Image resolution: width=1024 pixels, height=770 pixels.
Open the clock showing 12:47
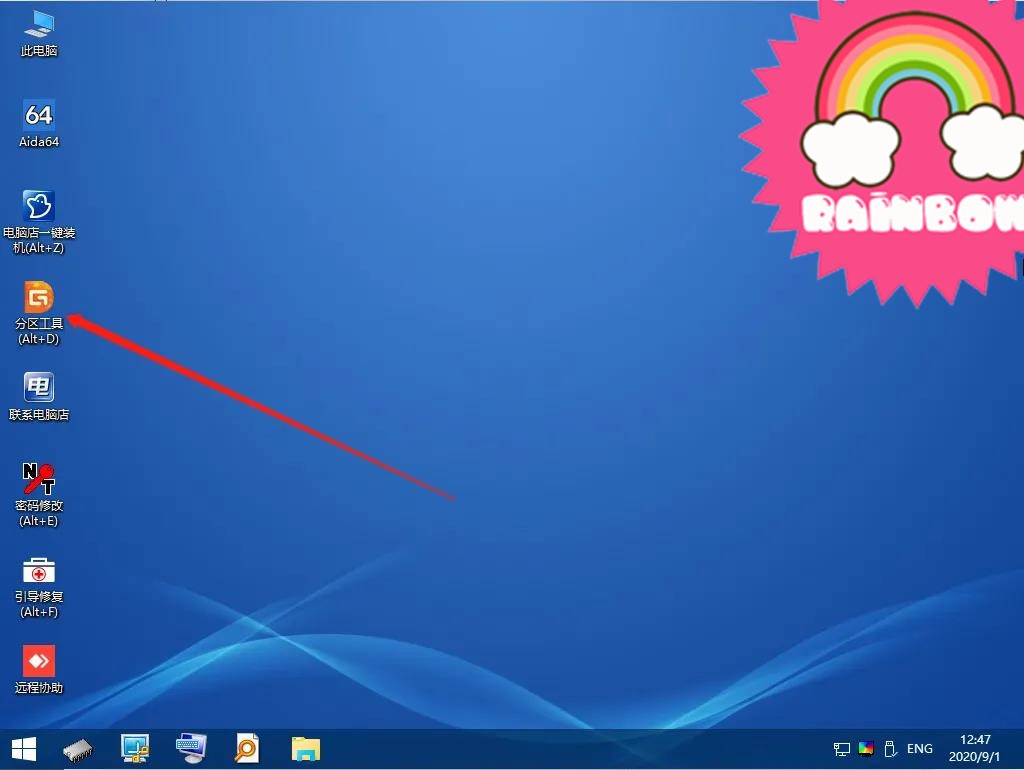click(x=974, y=748)
